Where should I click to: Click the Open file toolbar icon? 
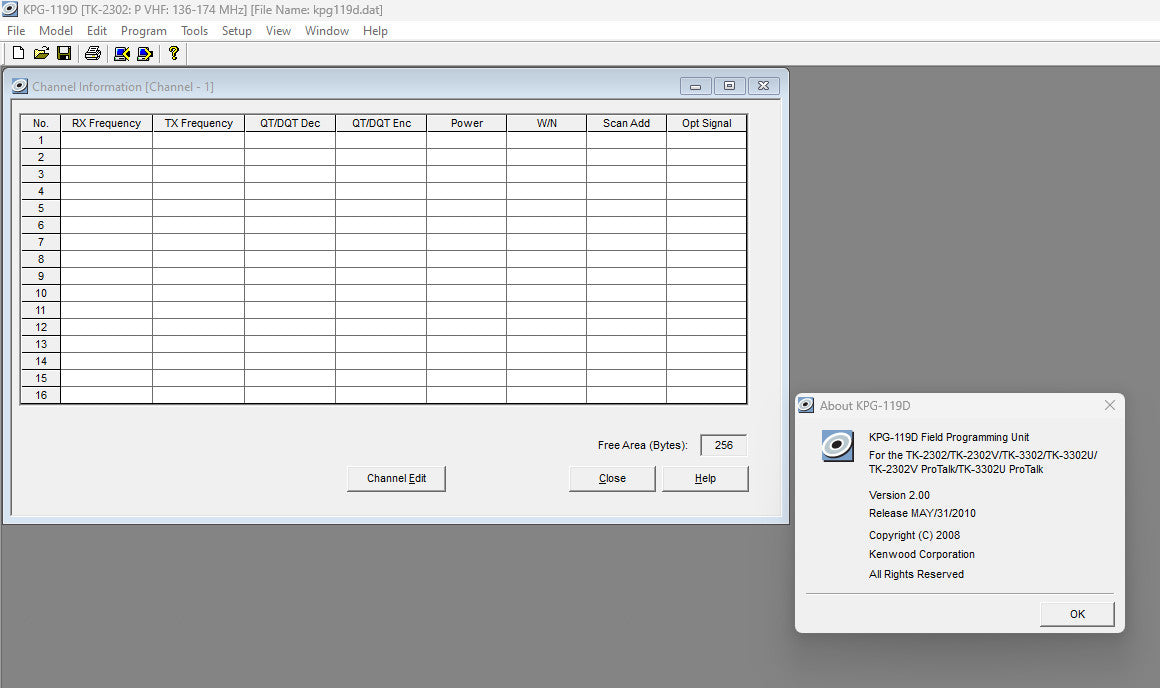pos(41,53)
